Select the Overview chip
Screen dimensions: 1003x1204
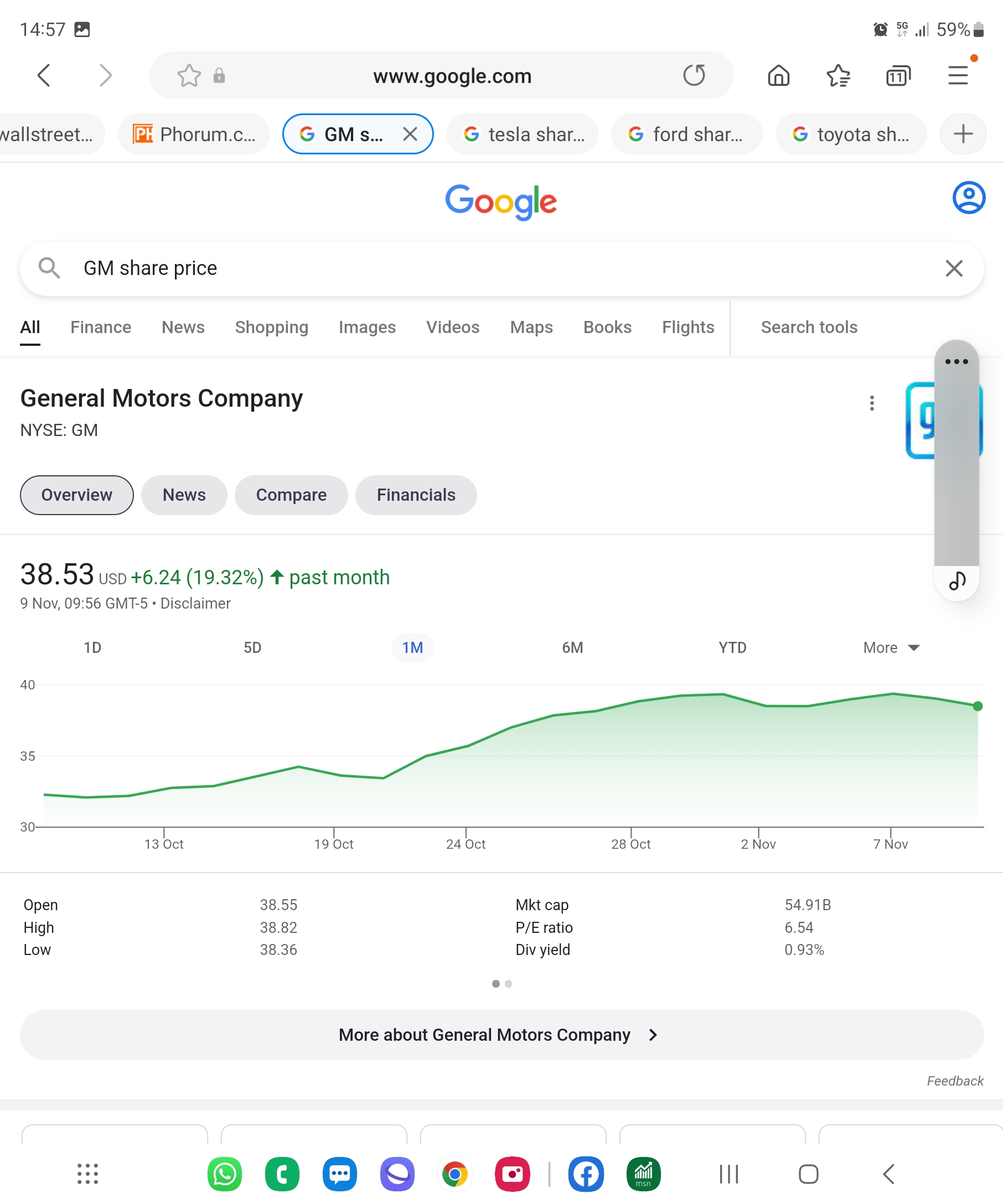(x=77, y=495)
